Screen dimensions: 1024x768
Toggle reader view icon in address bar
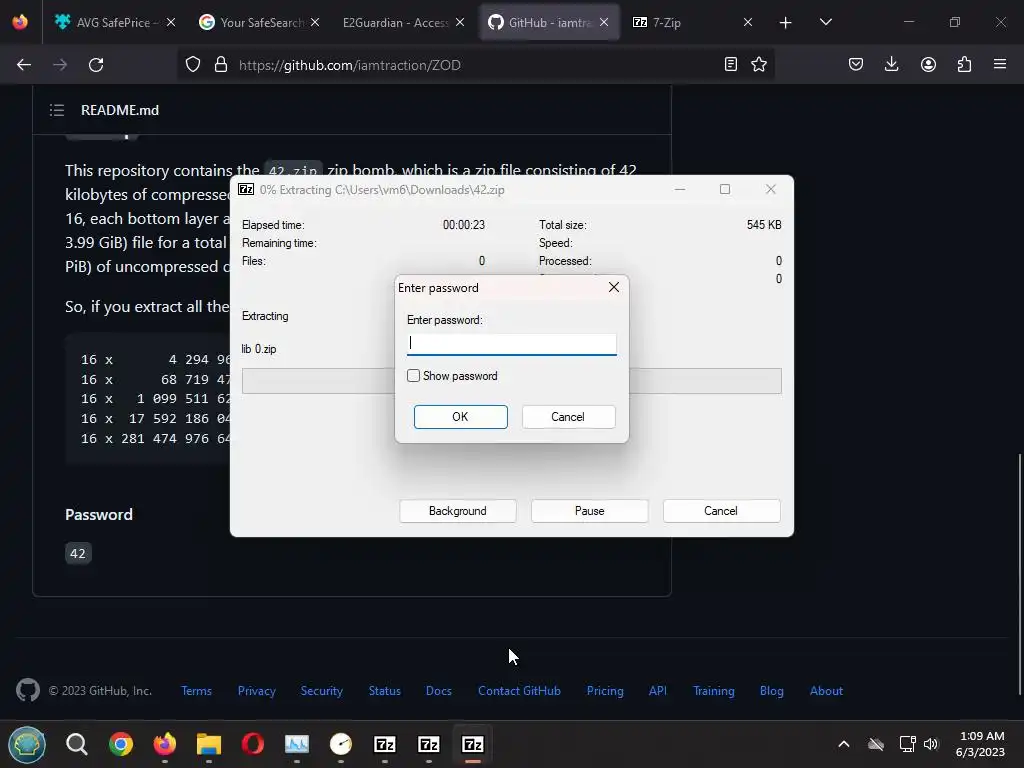(x=731, y=64)
